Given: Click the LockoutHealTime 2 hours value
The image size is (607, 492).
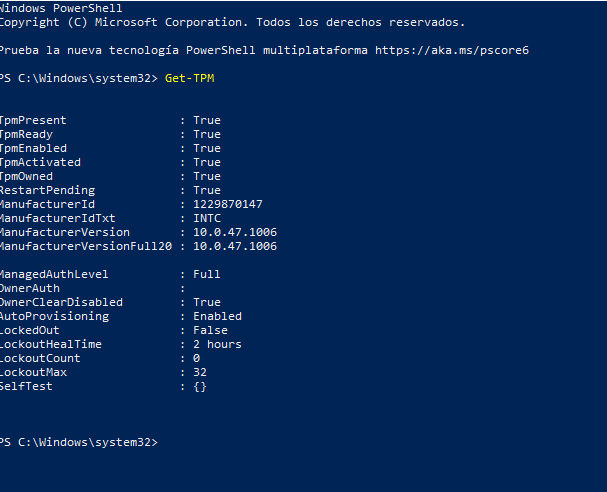Looking at the screenshot, I should [217, 344].
